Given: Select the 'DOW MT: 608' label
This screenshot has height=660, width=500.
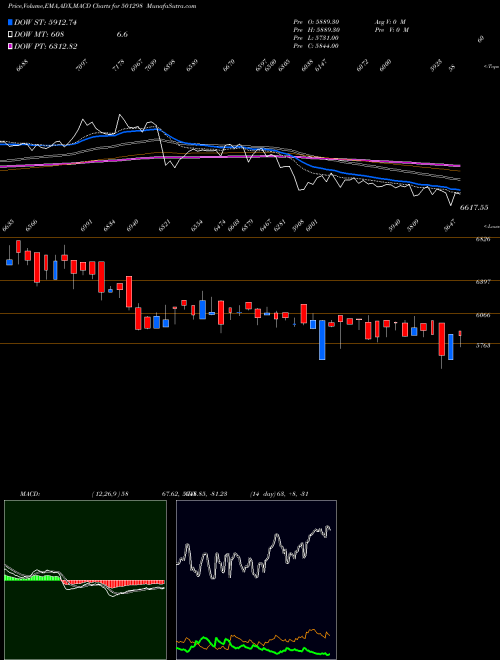Looking at the screenshot, I should (39, 35).
